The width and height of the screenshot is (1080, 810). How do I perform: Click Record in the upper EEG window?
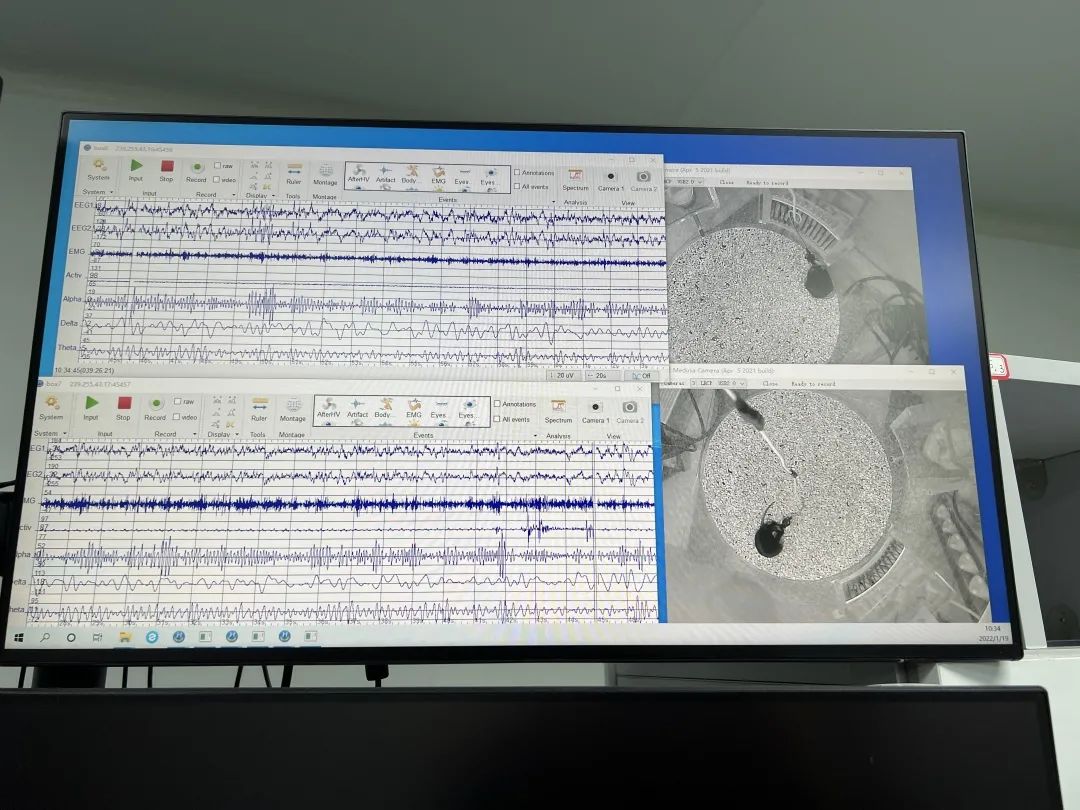click(196, 171)
